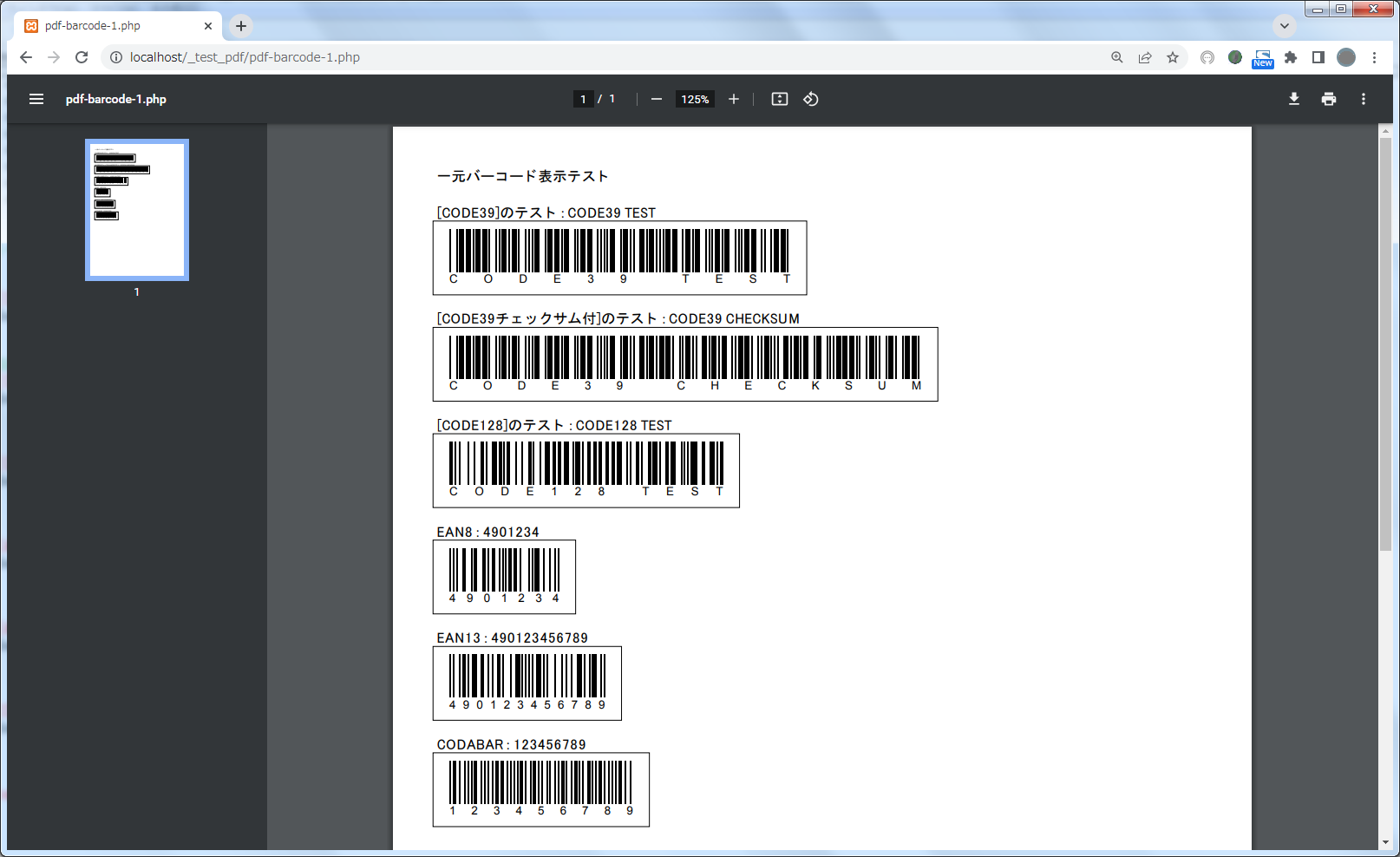Screen dimensions: 1400x857
Task: Click the "[CODE39]のテスト : CODE39 TEST" label
Action: [x=546, y=213]
